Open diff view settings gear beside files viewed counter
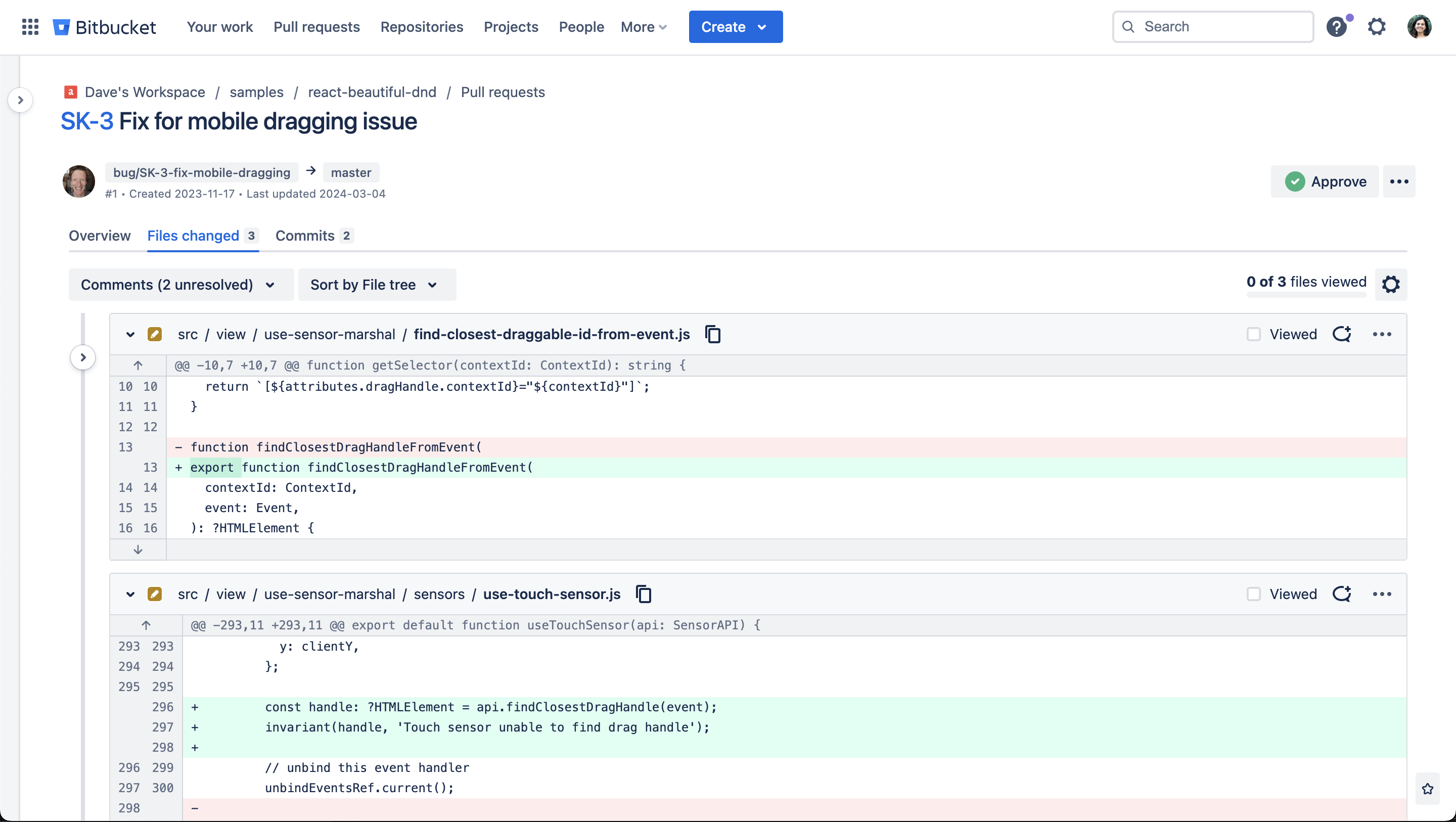 [1391, 285]
